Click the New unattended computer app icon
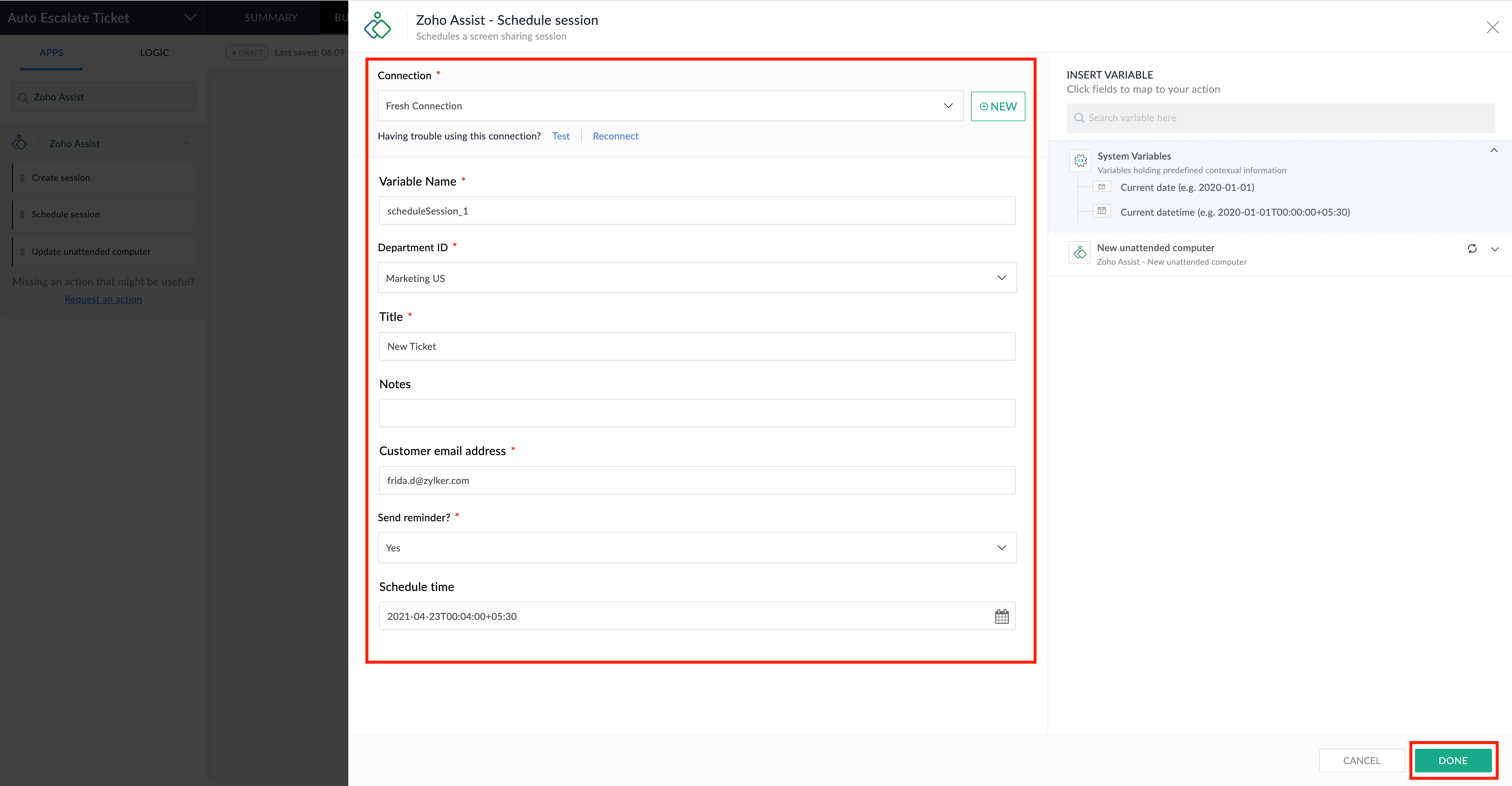The height and width of the screenshot is (786, 1512). (1079, 253)
